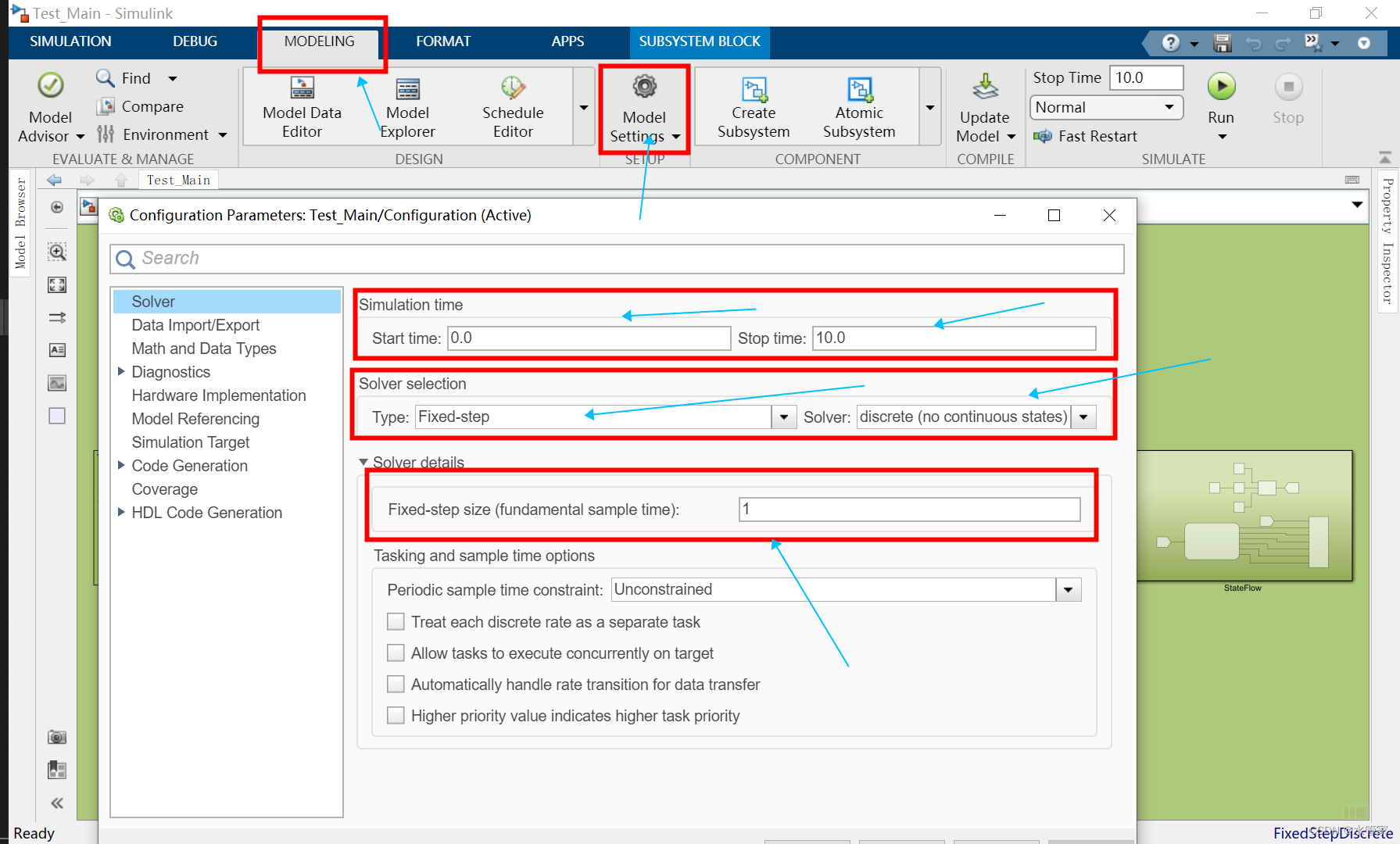The height and width of the screenshot is (844, 1400).
Task: Collapse the palette with the double chevron
Action: (57, 803)
